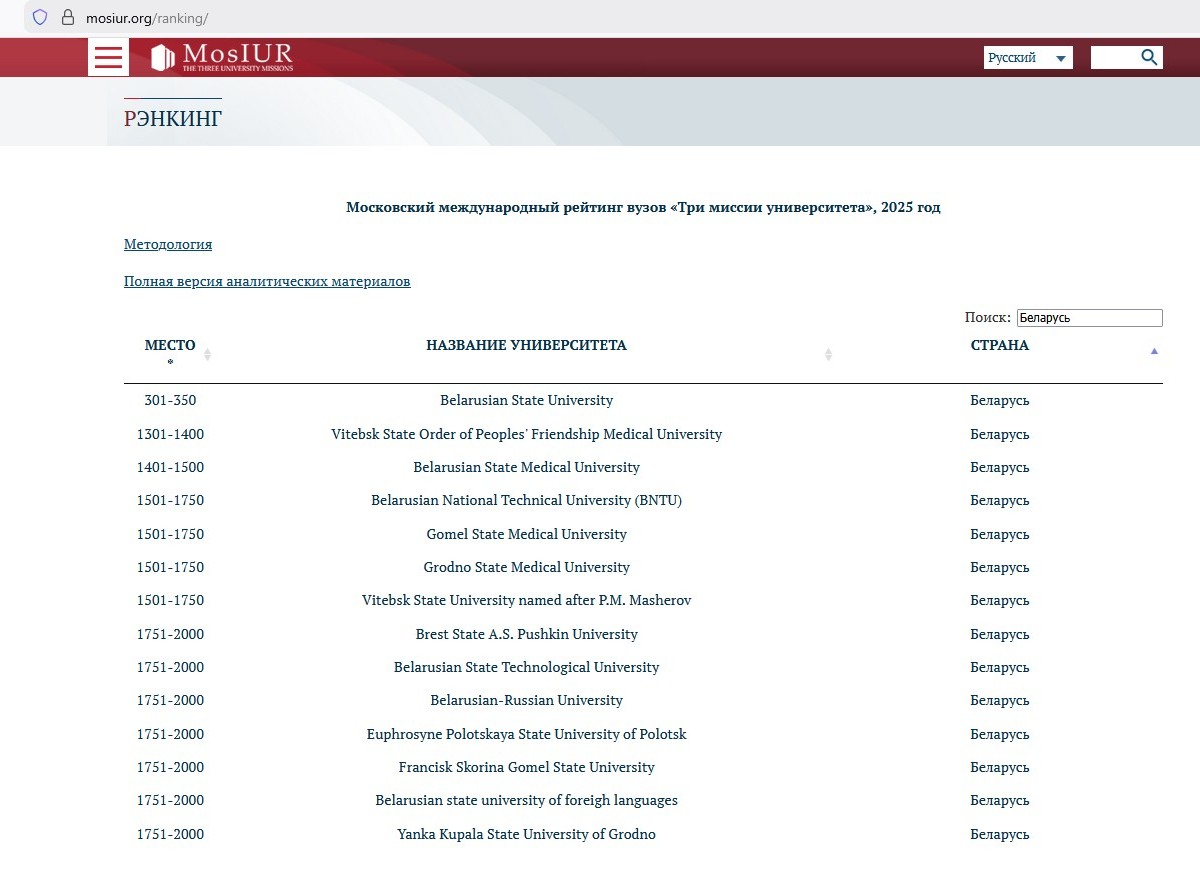
Task: Select Yanka Kupala State University of Grodno
Action: coord(526,834)
